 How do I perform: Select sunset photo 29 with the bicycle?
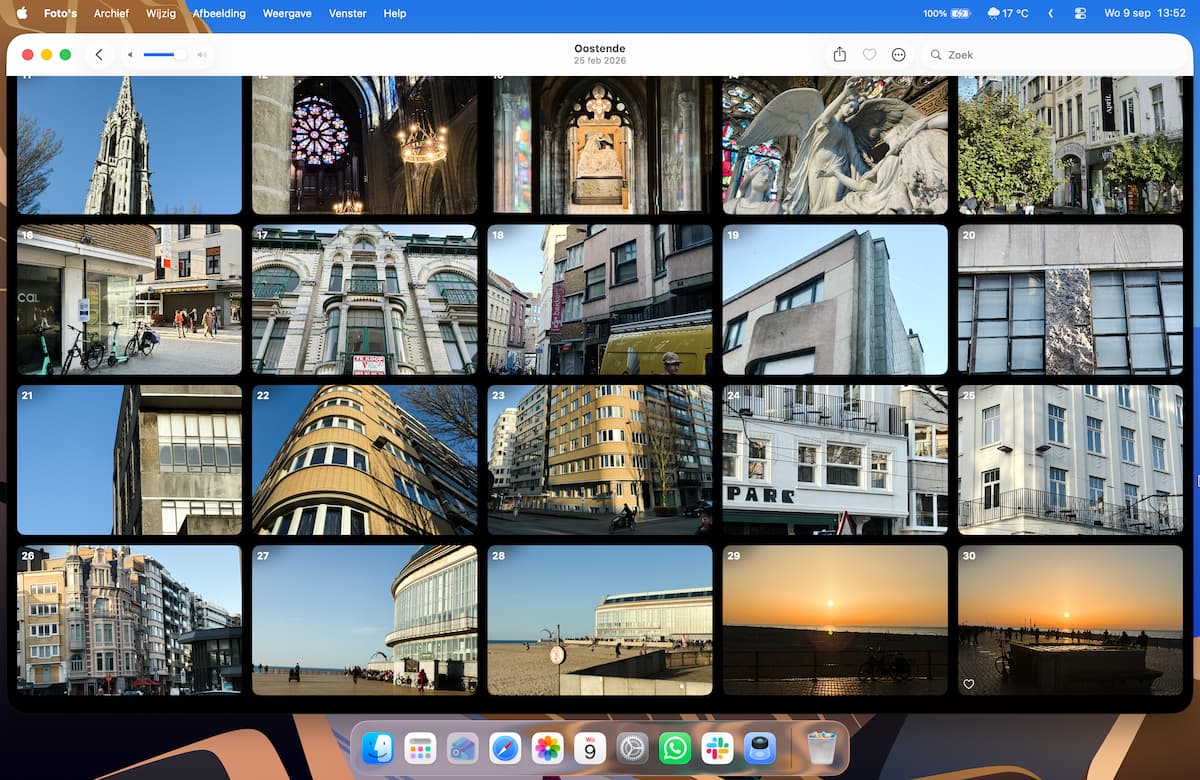coord(835,620)
